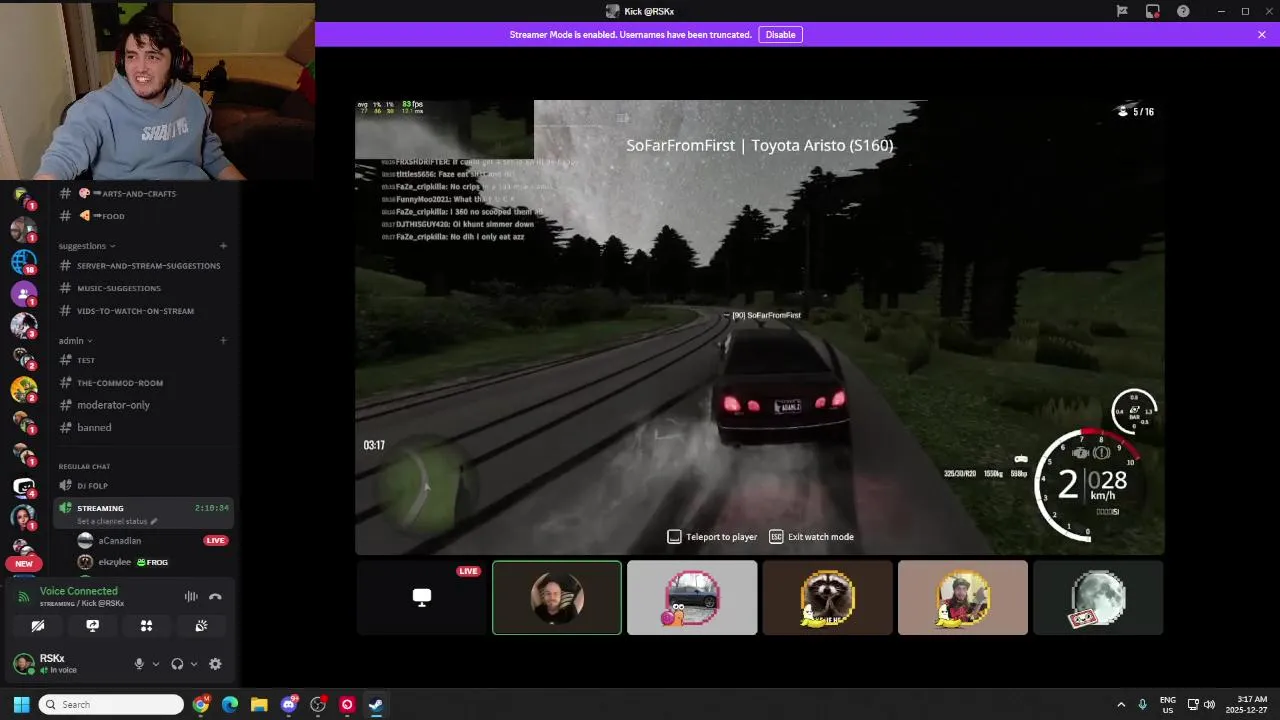The width and height of the screenshot is (1280, 720).
Task: Start an activity from voice panel
Action: pos(146,625)
